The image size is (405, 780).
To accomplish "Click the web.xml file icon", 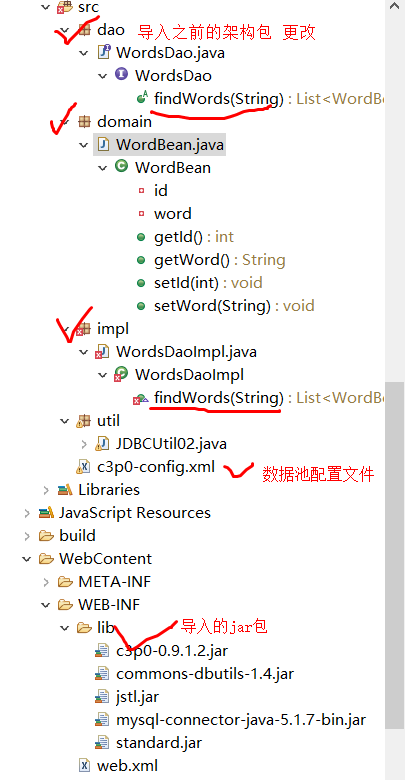I will click(x=85, y=765).
